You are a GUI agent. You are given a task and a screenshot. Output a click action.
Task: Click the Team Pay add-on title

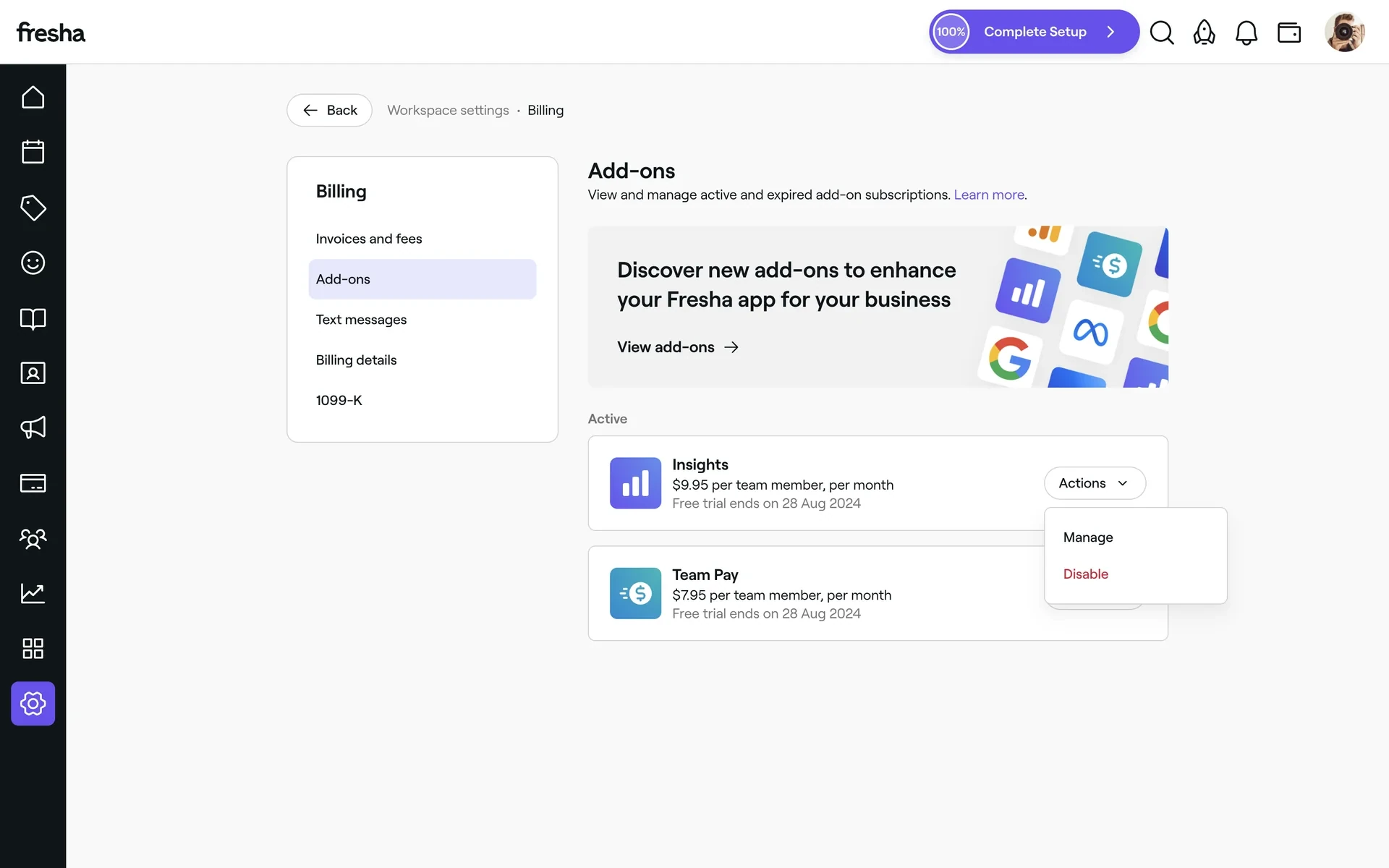click(705, 575)
